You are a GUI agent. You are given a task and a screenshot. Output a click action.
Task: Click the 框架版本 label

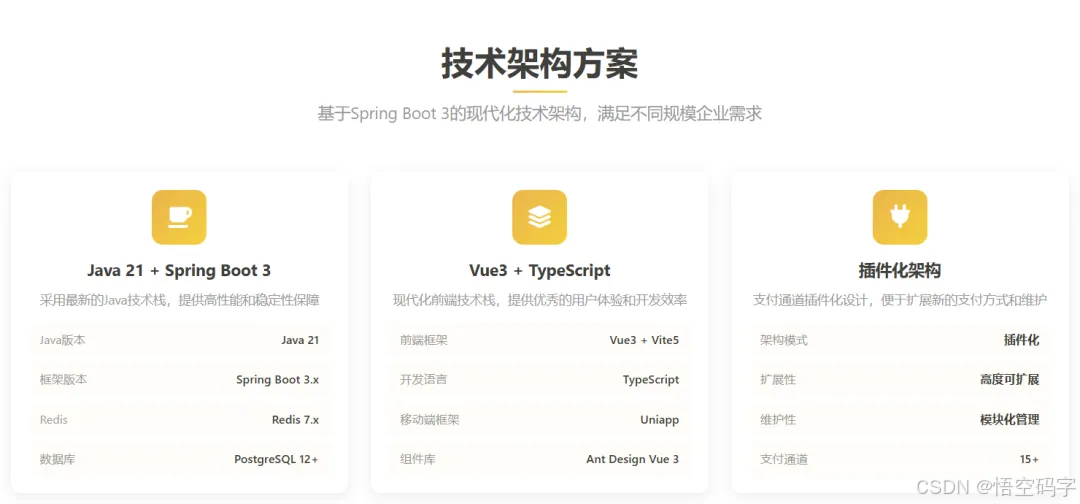63,379
